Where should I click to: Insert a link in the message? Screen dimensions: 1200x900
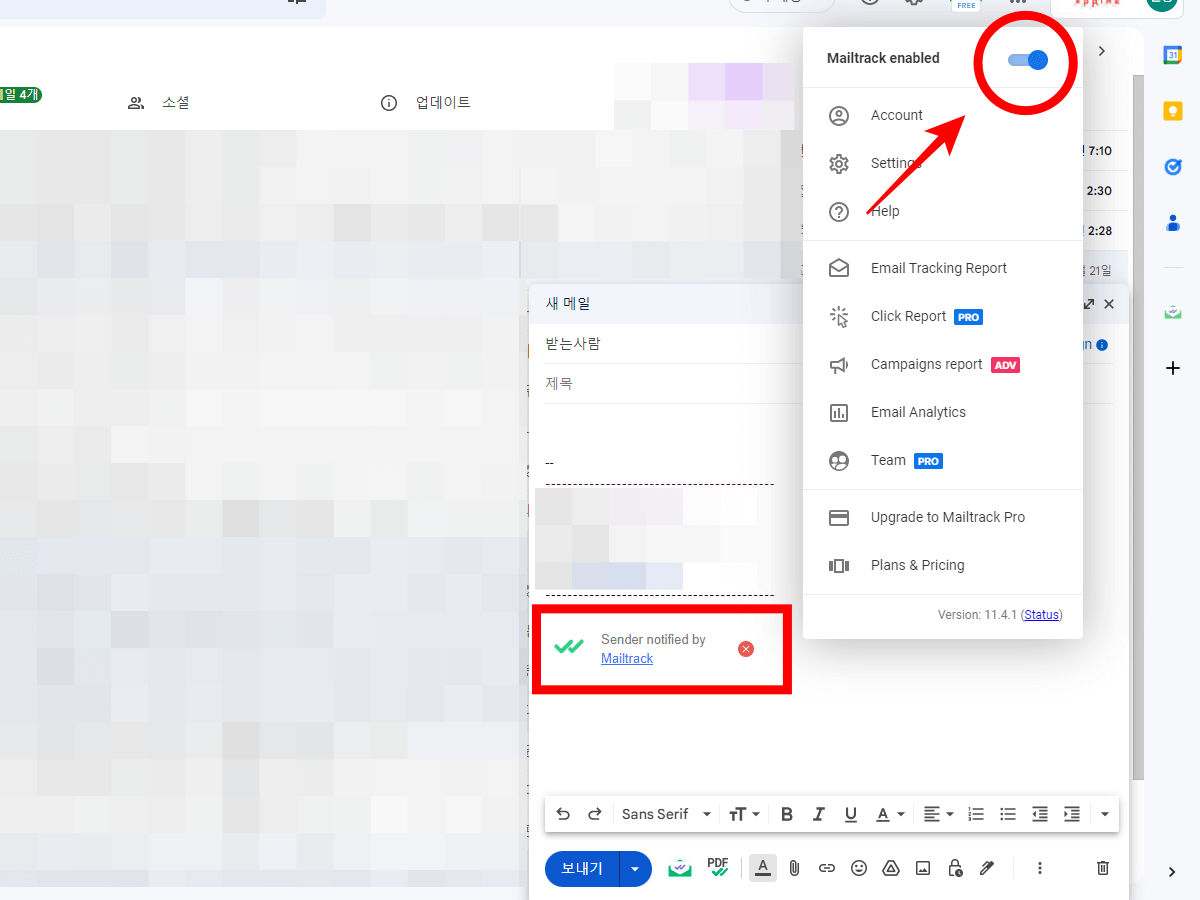coord(827,868)
